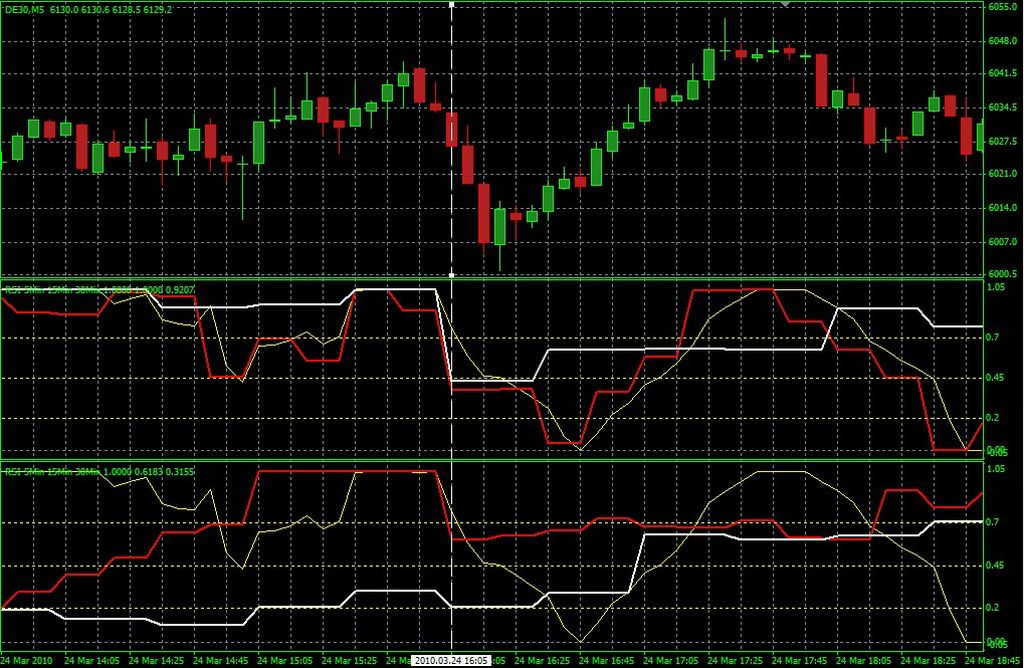Click the 24 Mar 2010 time axis label
1024x668 pixels.
(26, 660)
